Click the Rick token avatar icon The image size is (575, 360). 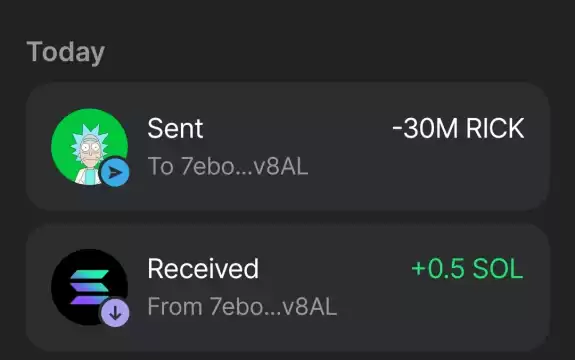[89, 147]
